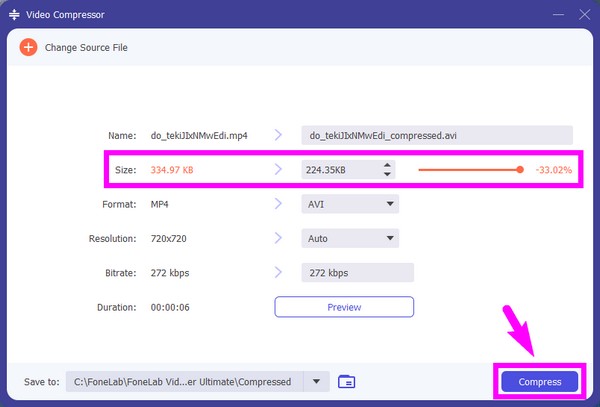Expand the Save to path dropdown arrow
600x407 pixels.
316,381
